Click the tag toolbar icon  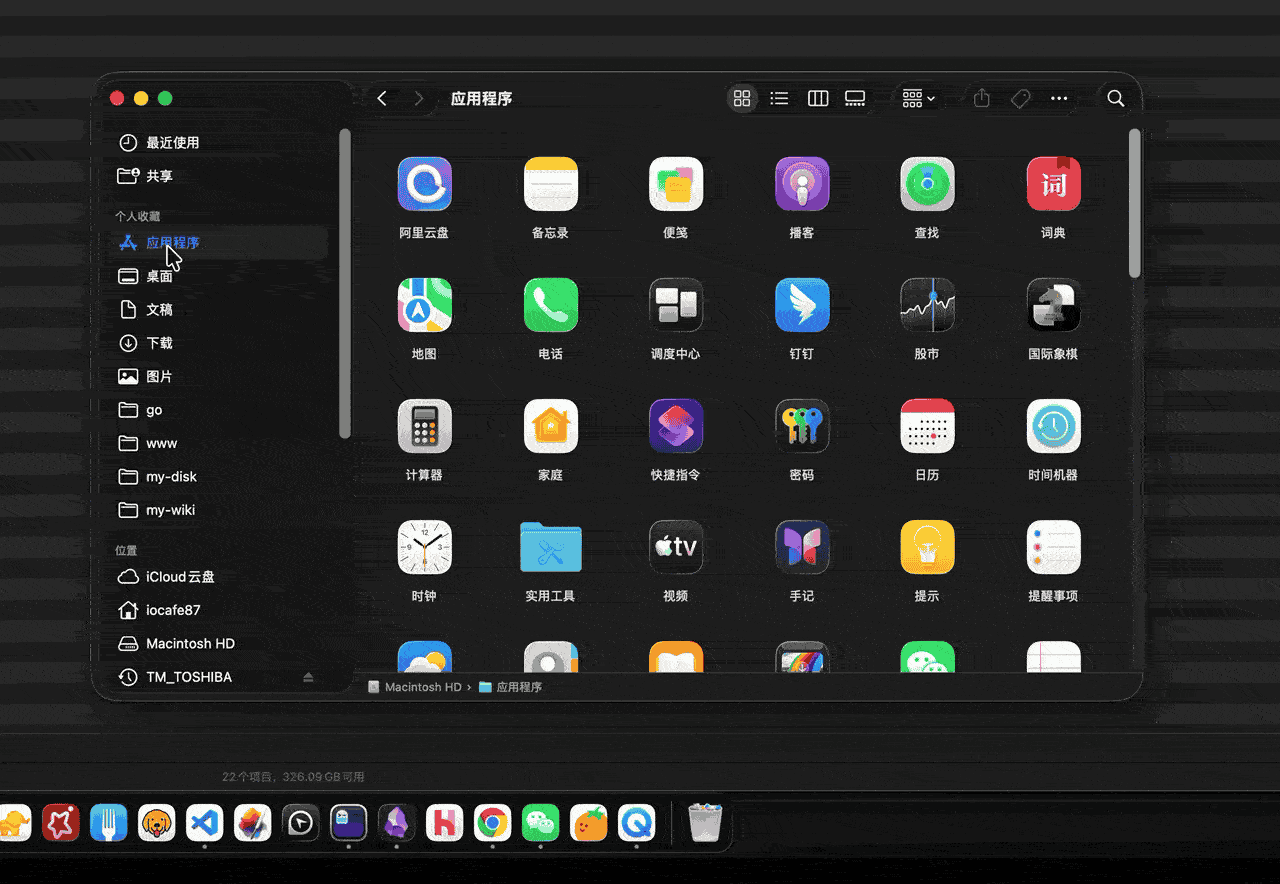coord(1020,98)
